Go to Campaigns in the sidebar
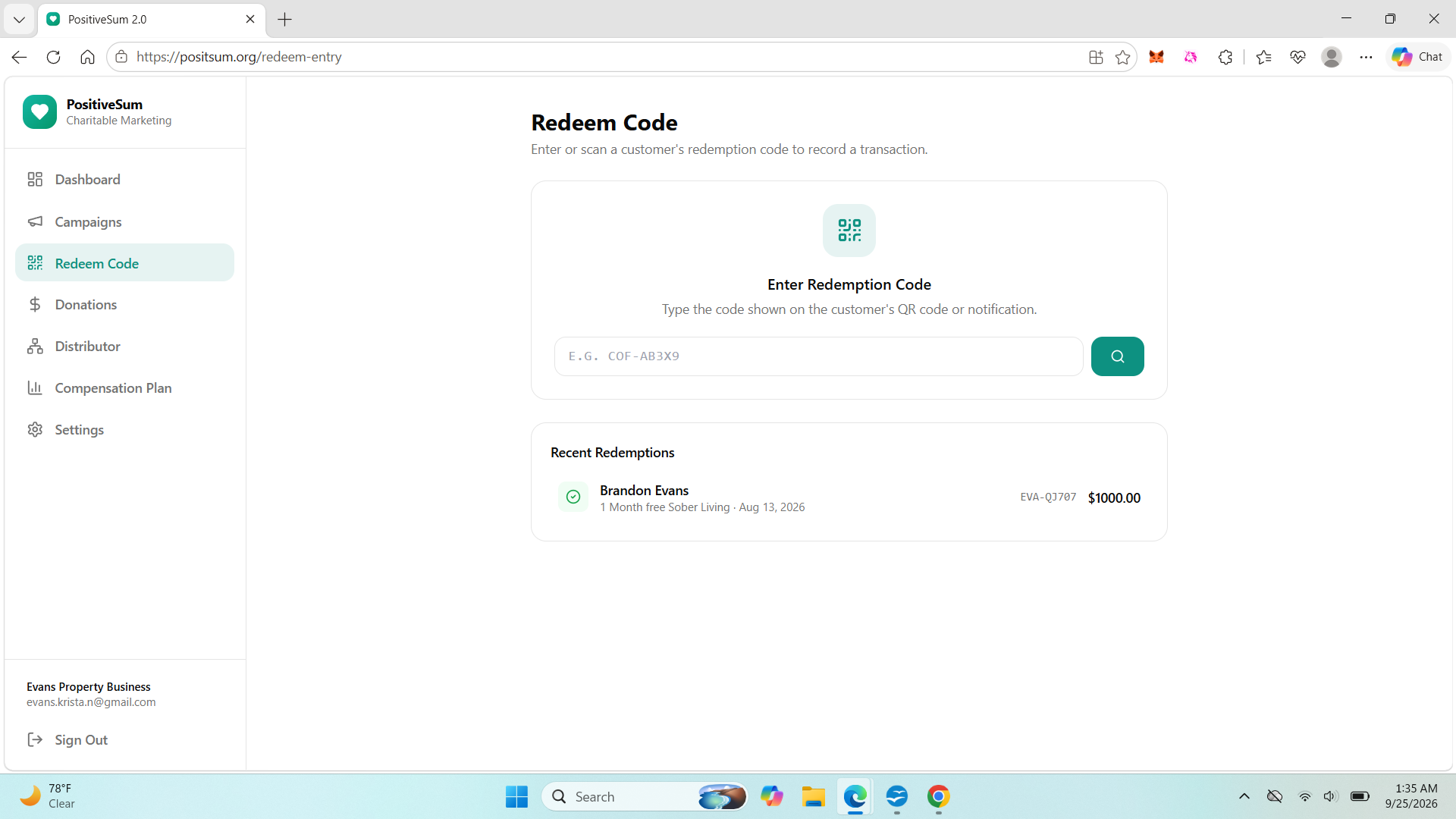Image resolution: width=1456 pixels, height=819 pixels. [124, 221]
